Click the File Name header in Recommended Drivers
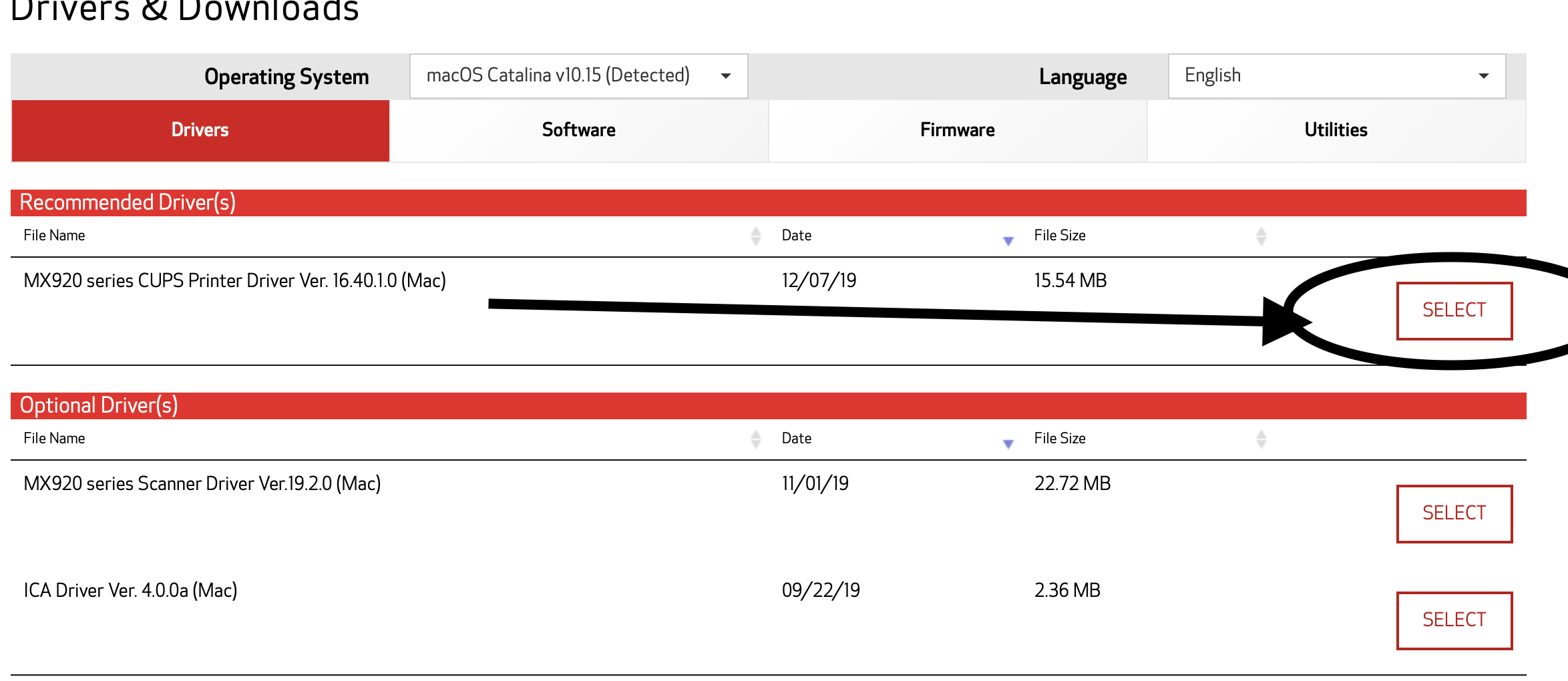Viewport: 1568px width, 681px height. [54, 236]
